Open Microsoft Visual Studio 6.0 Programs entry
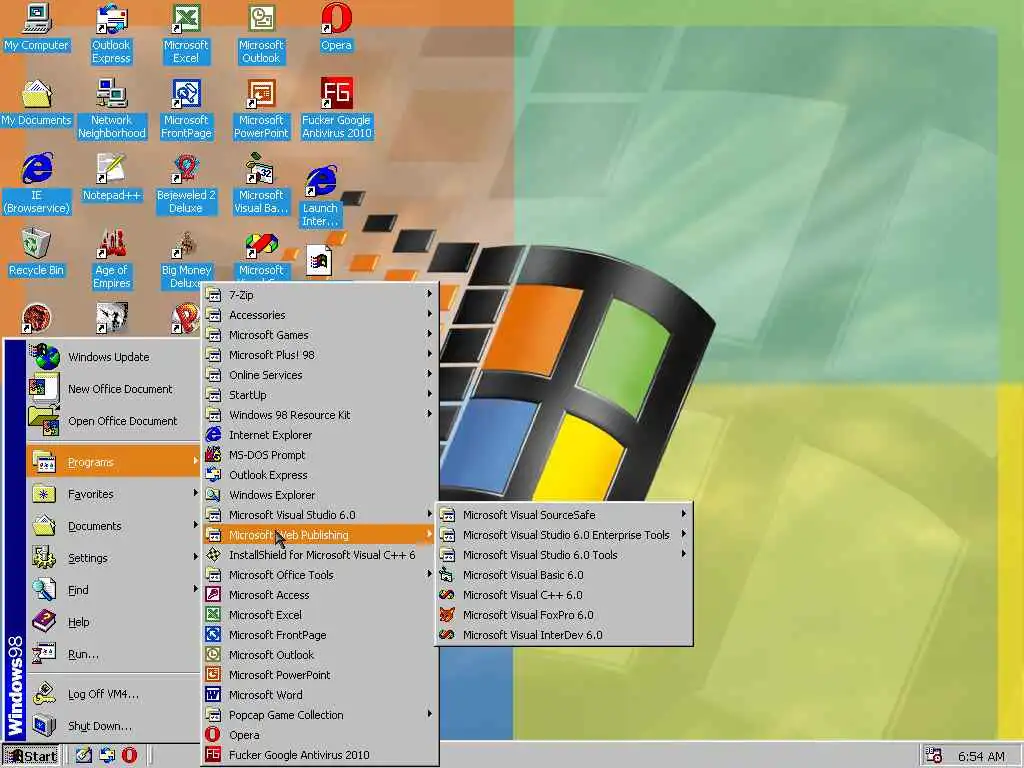Image resolution: width=1024 pixels, height=768 pixels. (x=320, y=515)
